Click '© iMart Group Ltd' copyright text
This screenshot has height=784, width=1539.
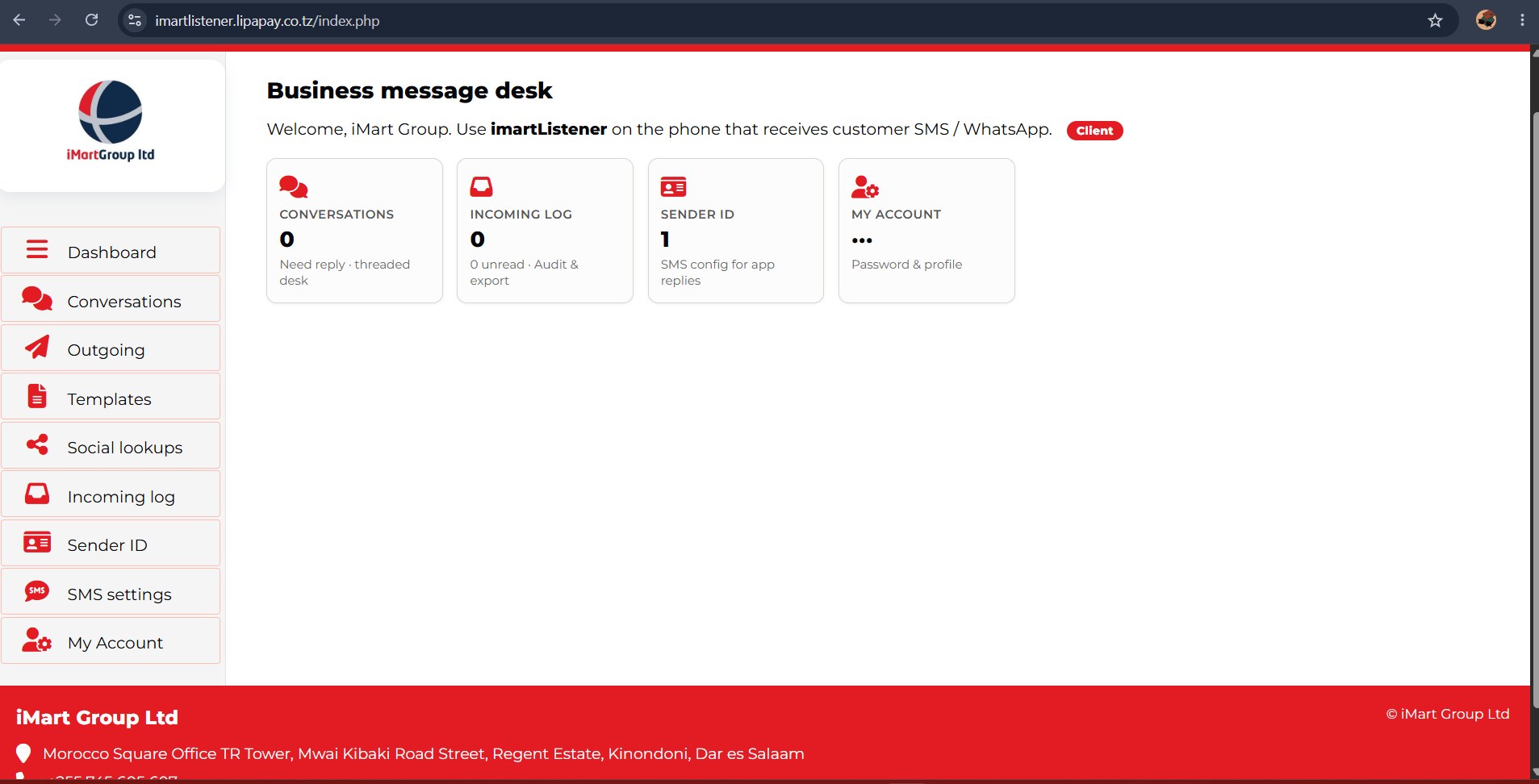(x=1448, y=714)
